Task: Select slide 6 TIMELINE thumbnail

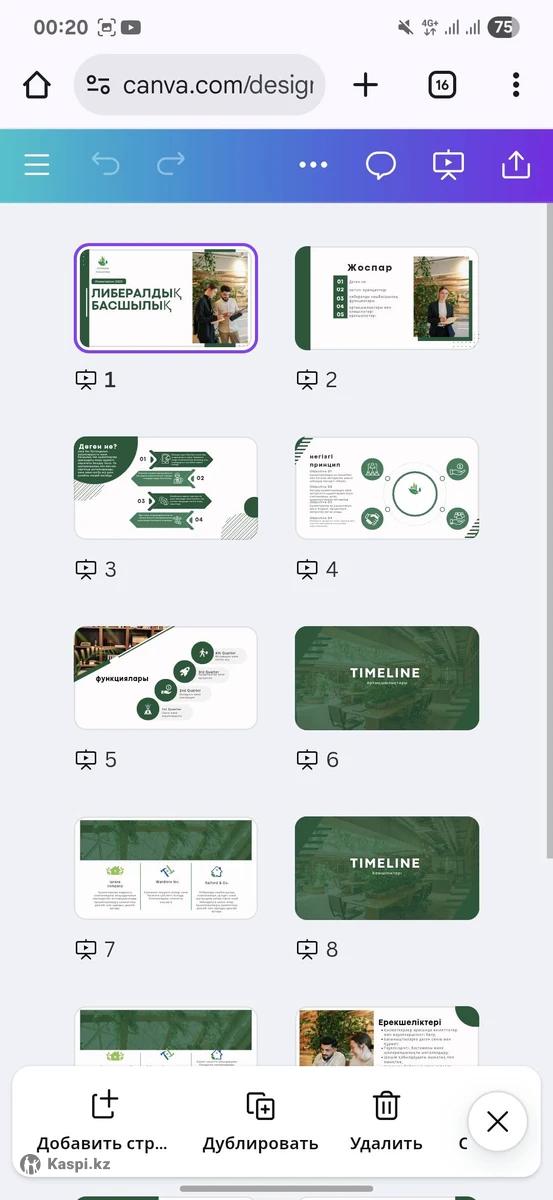Action: (x=387, y=678)
